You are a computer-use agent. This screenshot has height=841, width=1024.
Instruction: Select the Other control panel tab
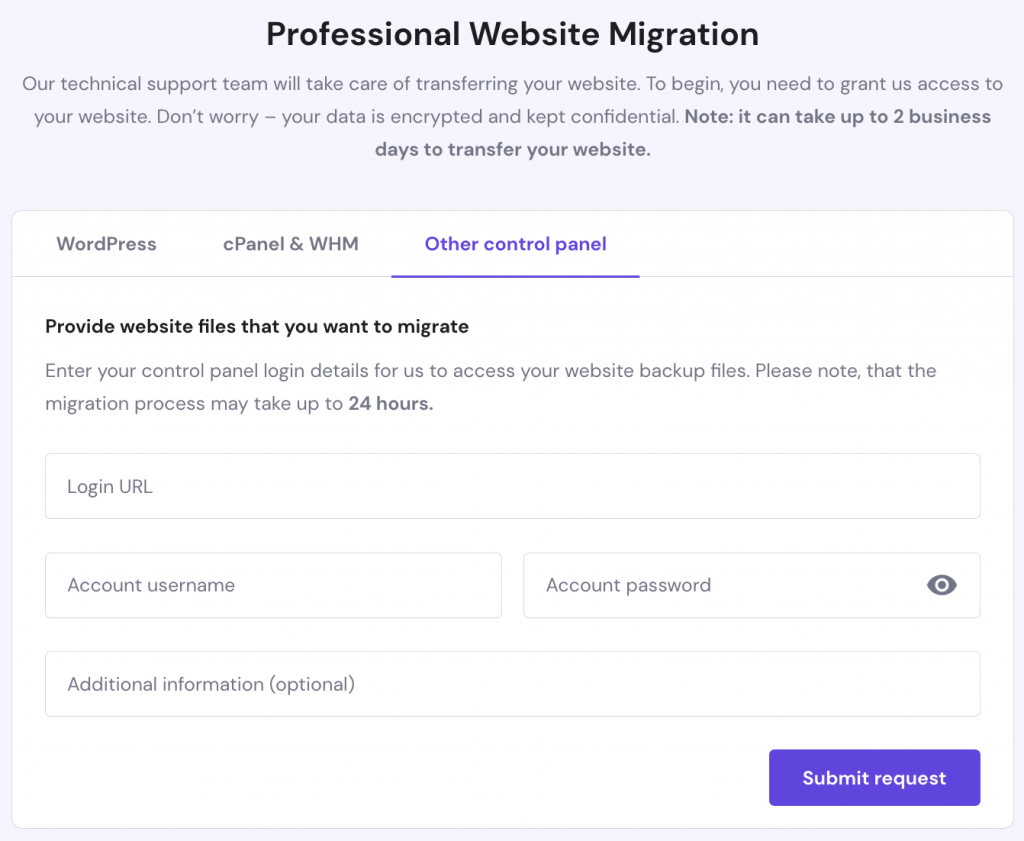(x=515, y=244)
